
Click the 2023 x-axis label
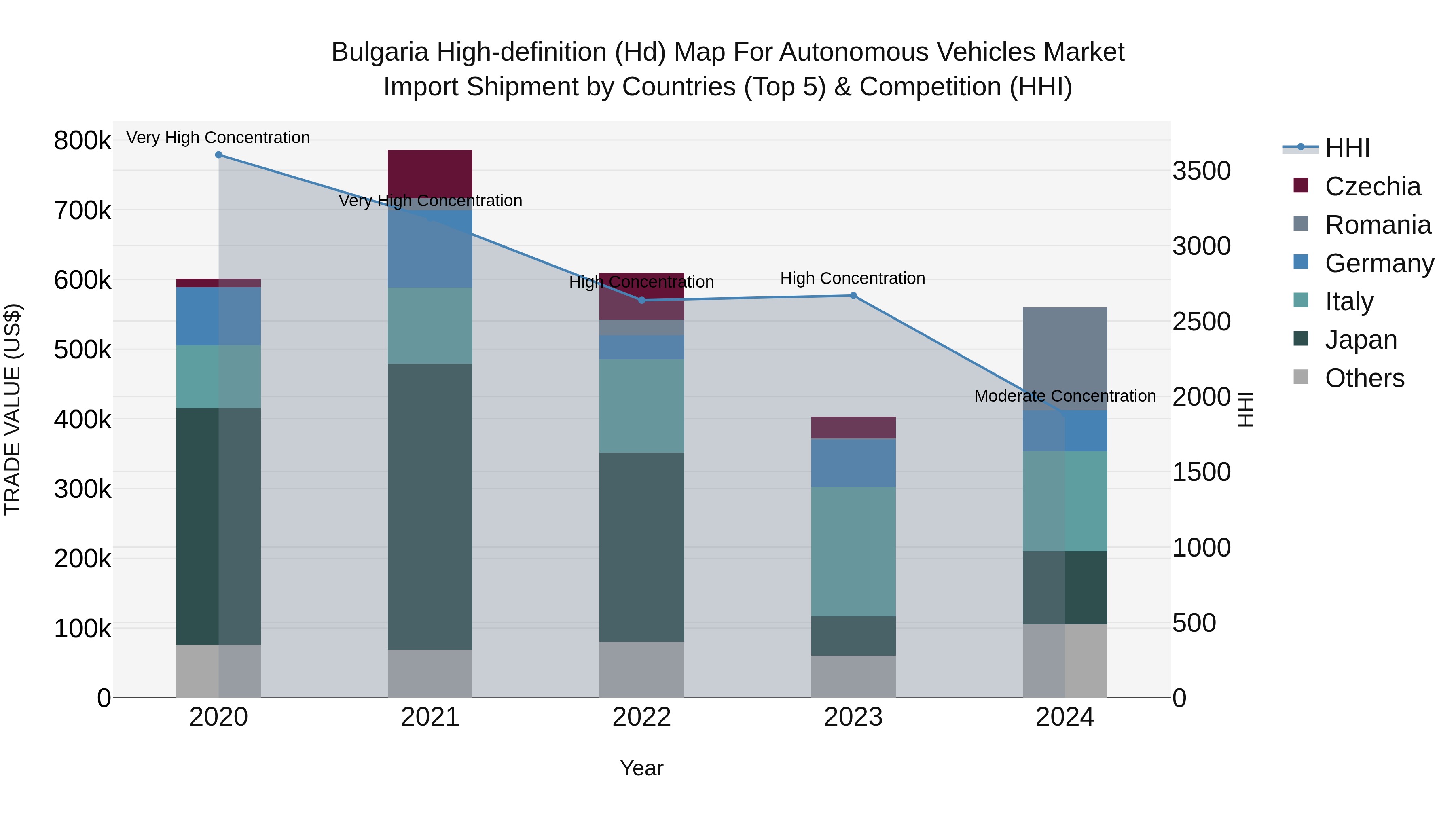853,717
